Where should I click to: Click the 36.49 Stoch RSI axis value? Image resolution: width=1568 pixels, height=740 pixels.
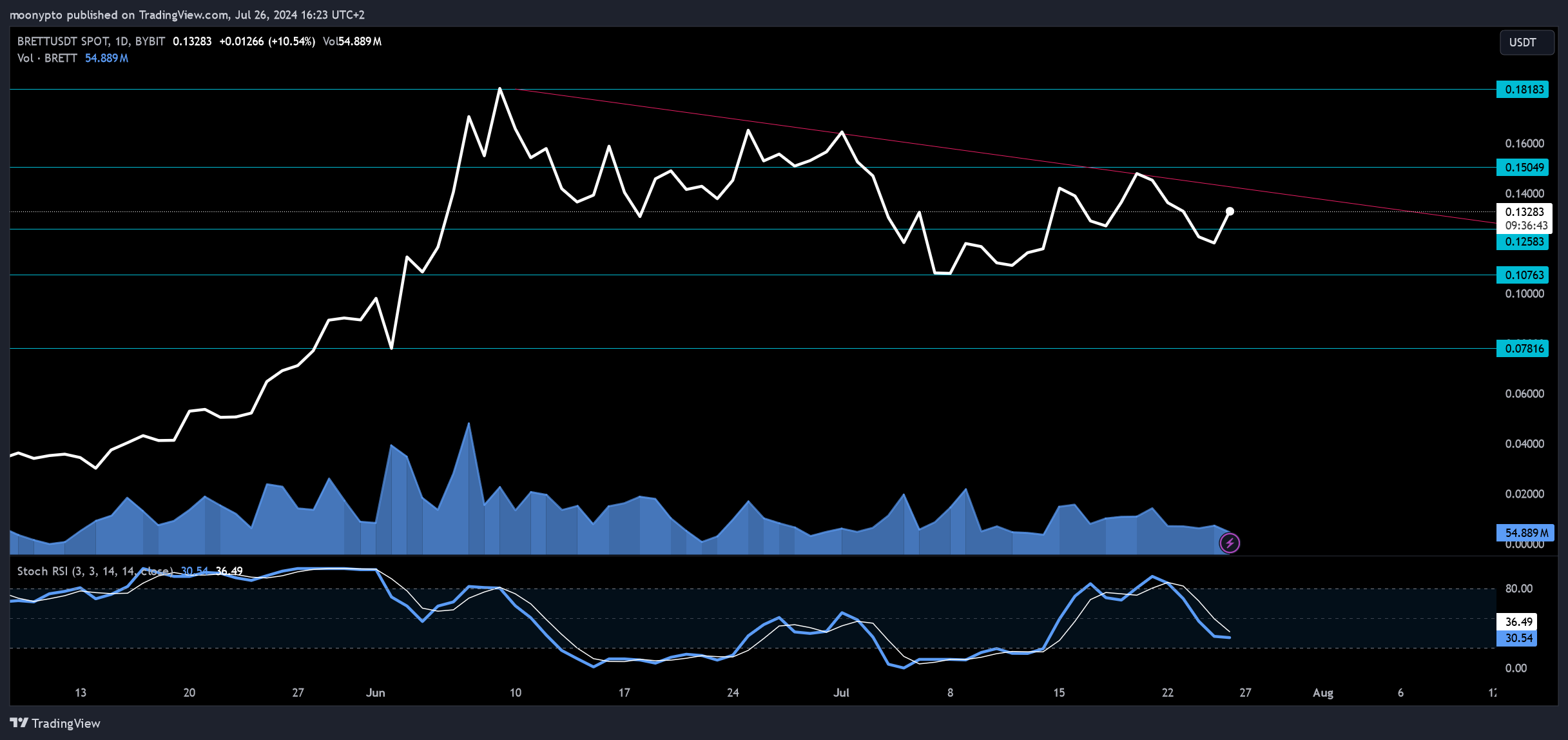[1517, 622]
